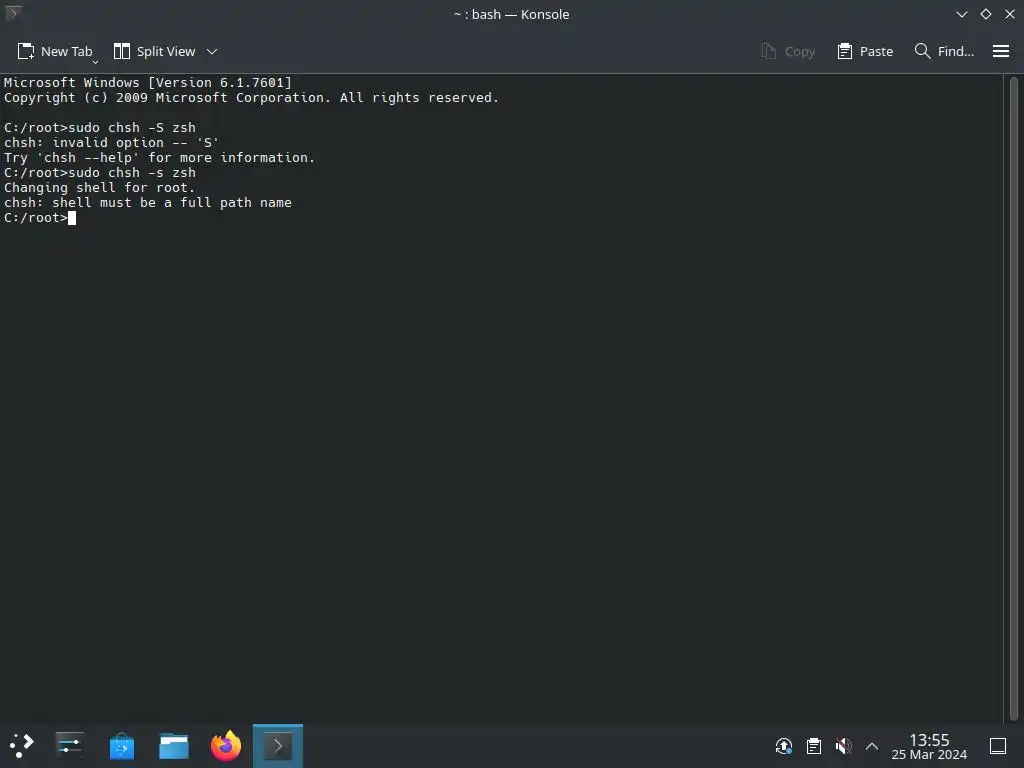The image size is (1024, 768).
Task: Click the 'shell must be a full path name' line
Action: point(148,202)
